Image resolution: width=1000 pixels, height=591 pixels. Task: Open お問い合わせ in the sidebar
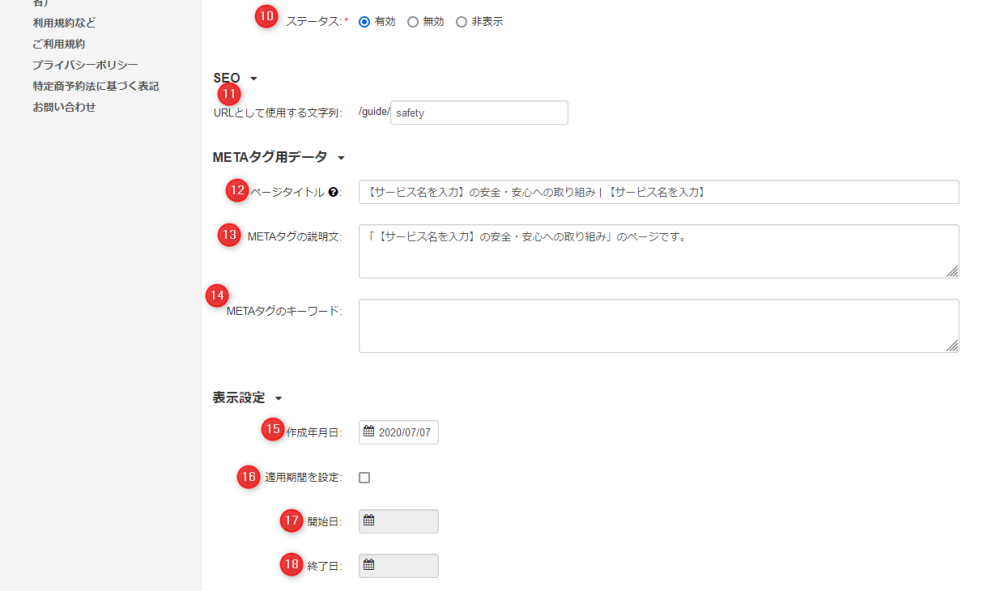click(64, 107)
